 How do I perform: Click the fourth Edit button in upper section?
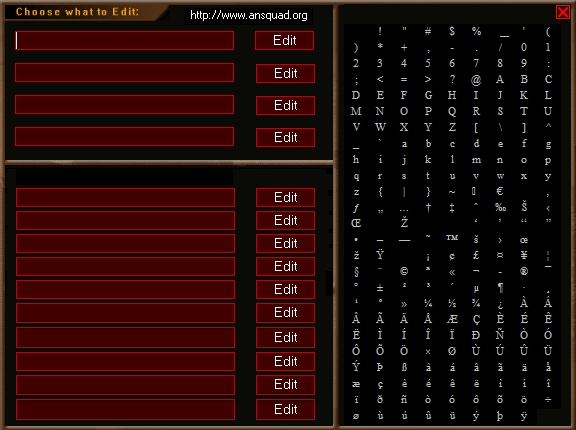tap(285, 137)
